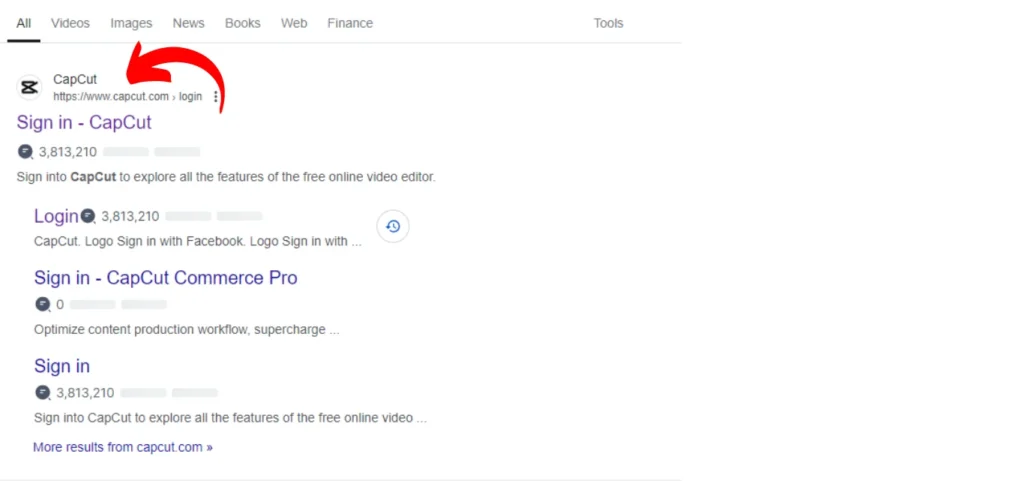Click the https://www.capcut.com › login URL

pyautogui.click(x=127, y=97)
